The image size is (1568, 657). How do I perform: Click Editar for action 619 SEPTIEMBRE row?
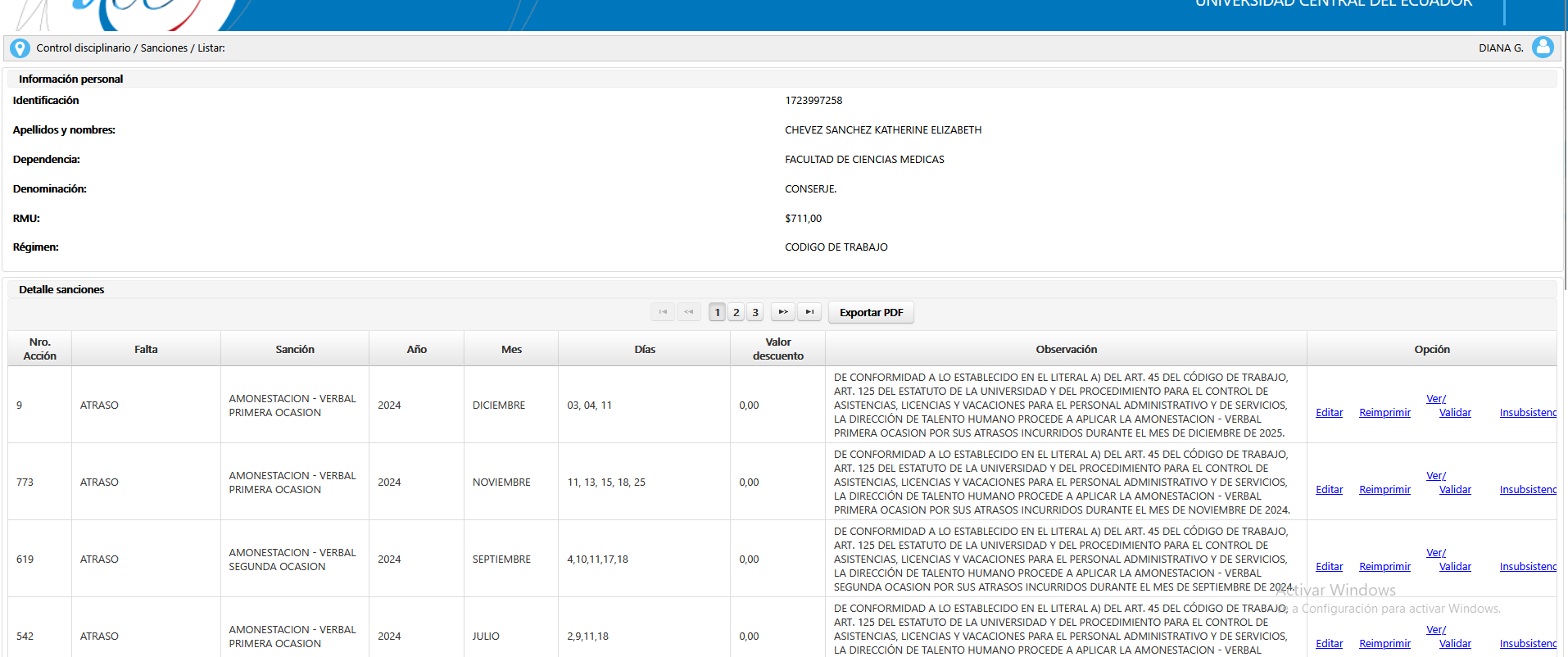(1329, 567)
